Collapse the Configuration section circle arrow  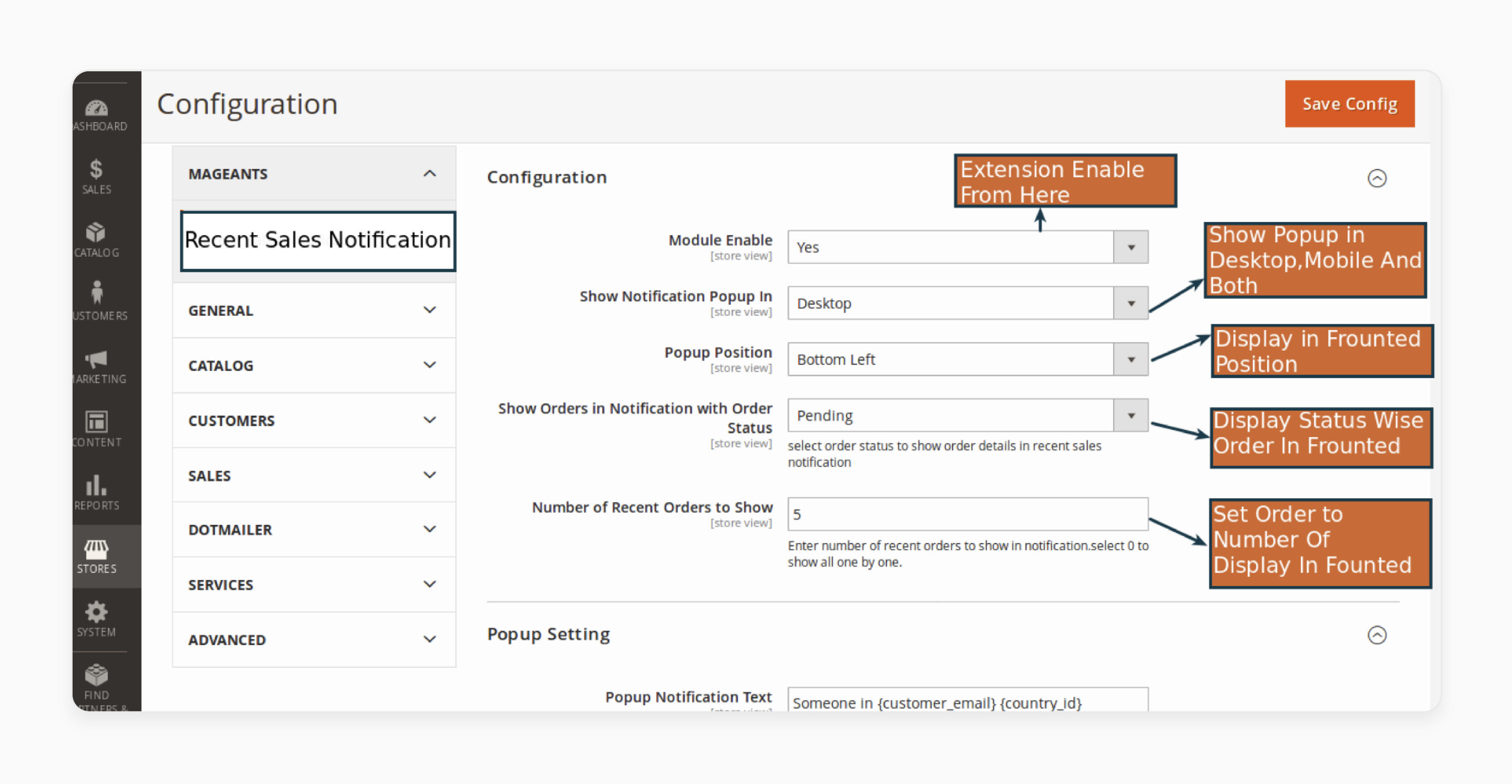[1377, 178]
